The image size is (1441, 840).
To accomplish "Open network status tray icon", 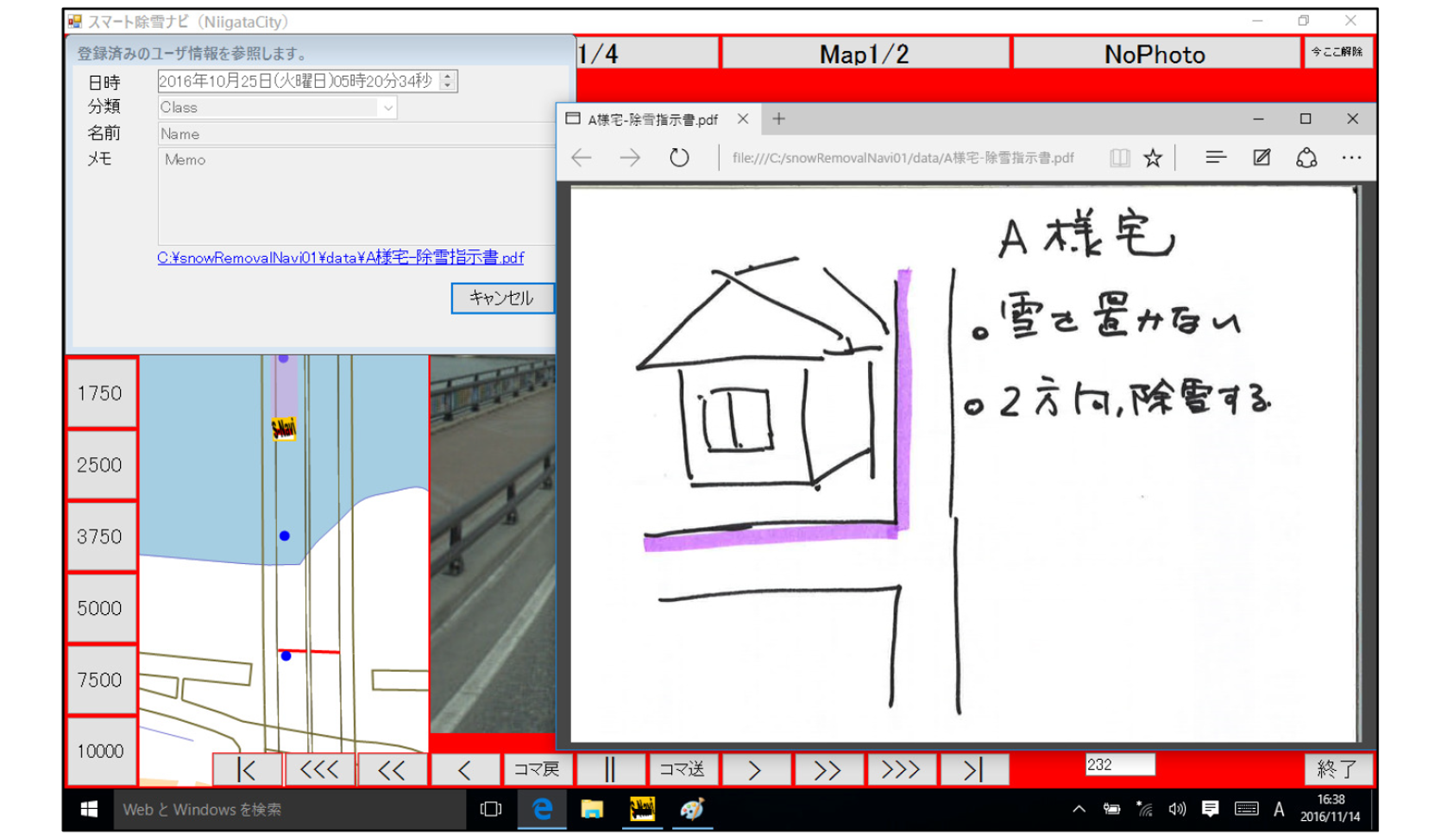I will pos(1144,809).
